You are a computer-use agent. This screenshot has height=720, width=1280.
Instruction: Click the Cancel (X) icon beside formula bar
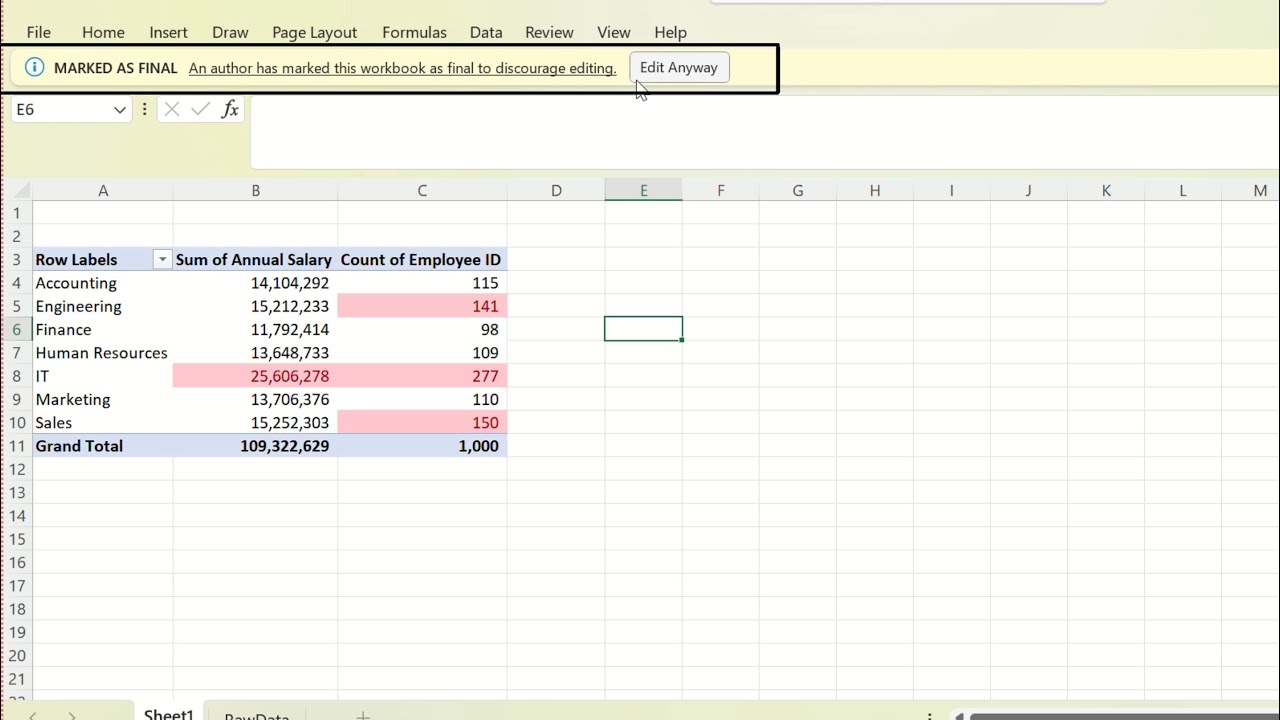(172, 109)
